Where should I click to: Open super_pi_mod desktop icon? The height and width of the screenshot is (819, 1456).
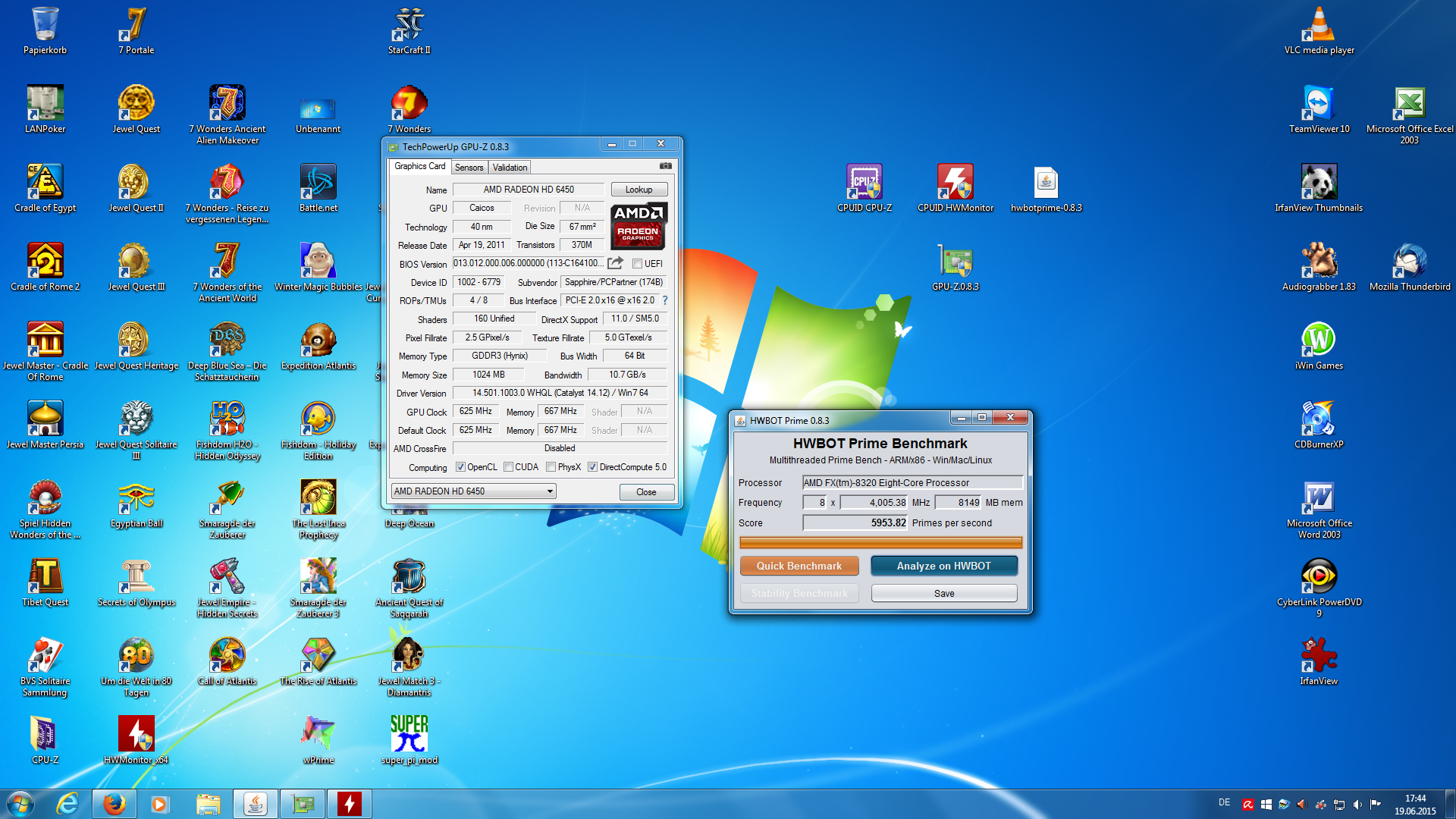pyautogui.click(x=409, y=740)
